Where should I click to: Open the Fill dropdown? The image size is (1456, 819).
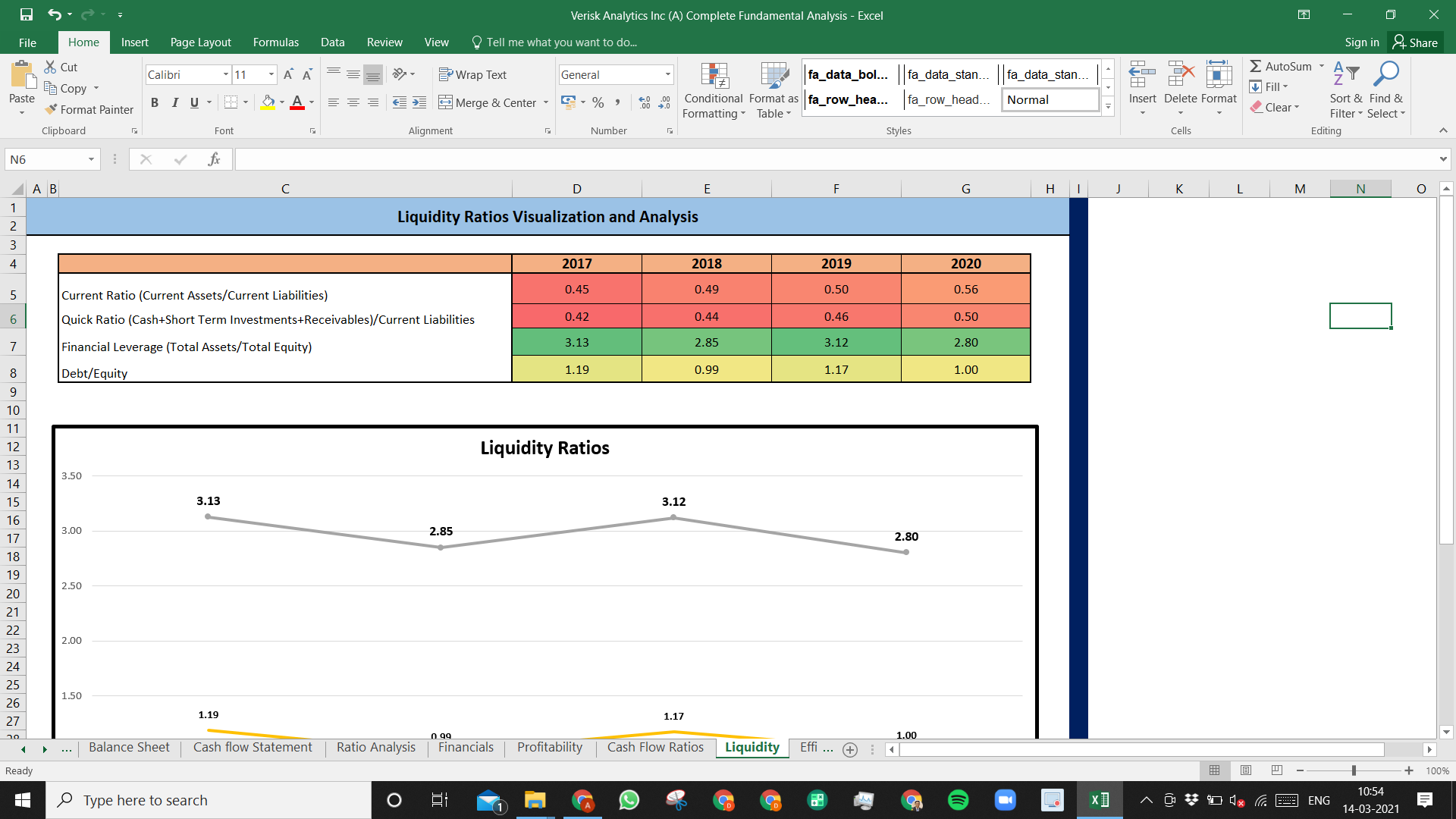(x=1269, y=86)
